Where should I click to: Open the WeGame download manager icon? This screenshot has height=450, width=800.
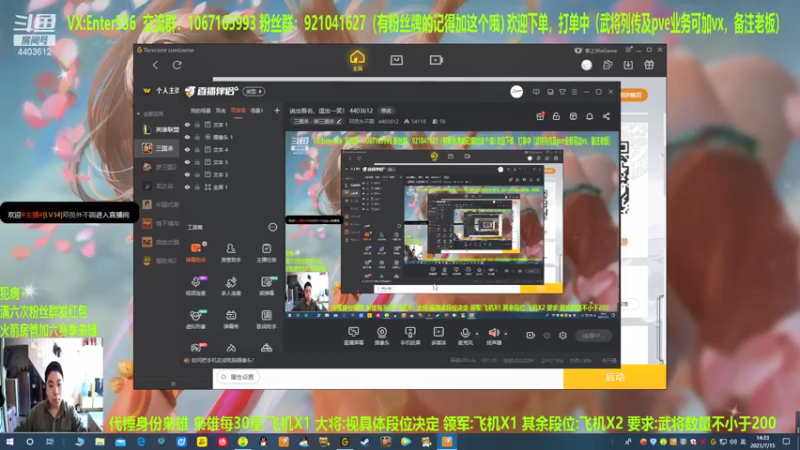628,65
